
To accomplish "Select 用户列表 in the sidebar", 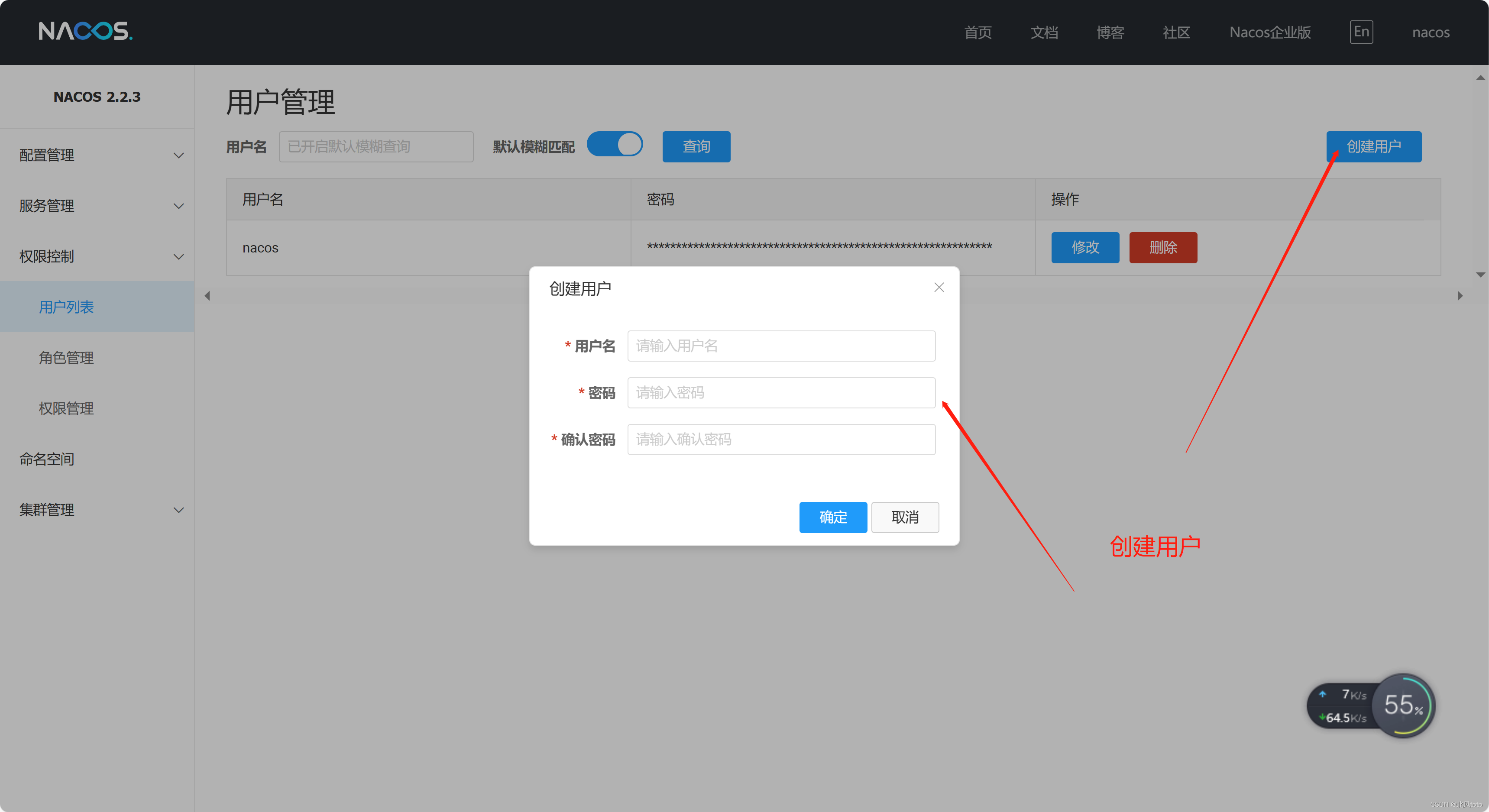I will [97, 307].
